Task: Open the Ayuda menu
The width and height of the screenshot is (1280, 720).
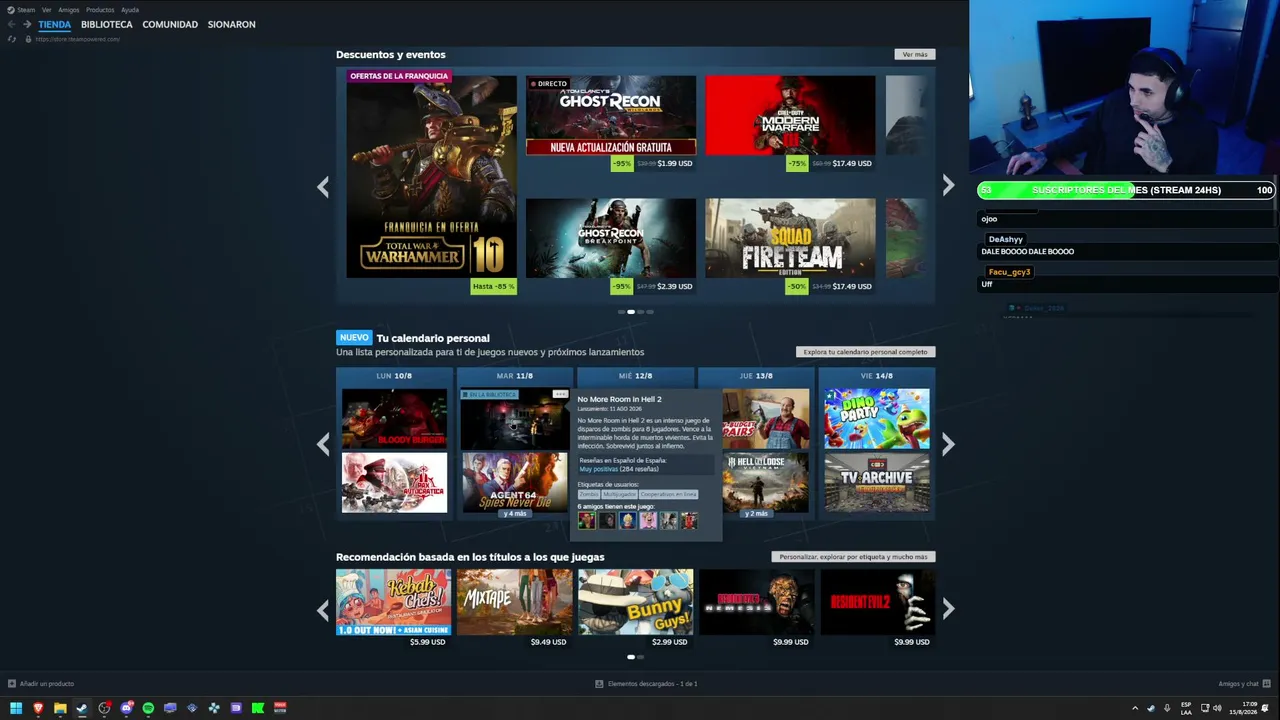Action: 130,10
